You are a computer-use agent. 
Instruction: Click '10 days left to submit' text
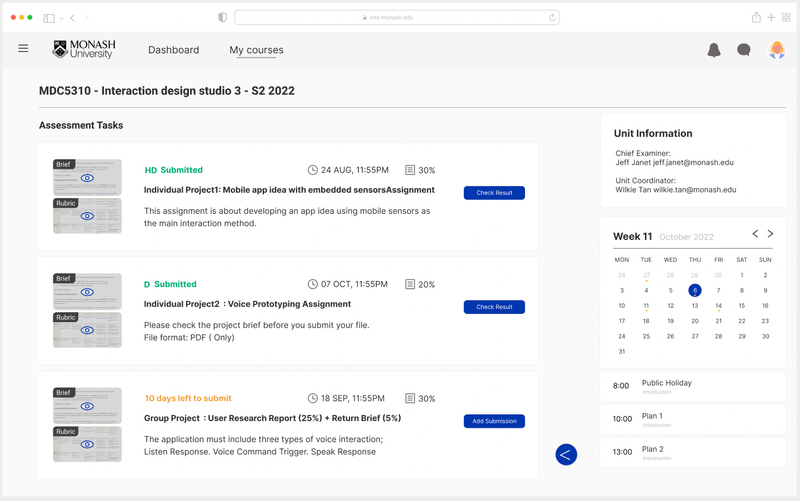click(188, 398)
